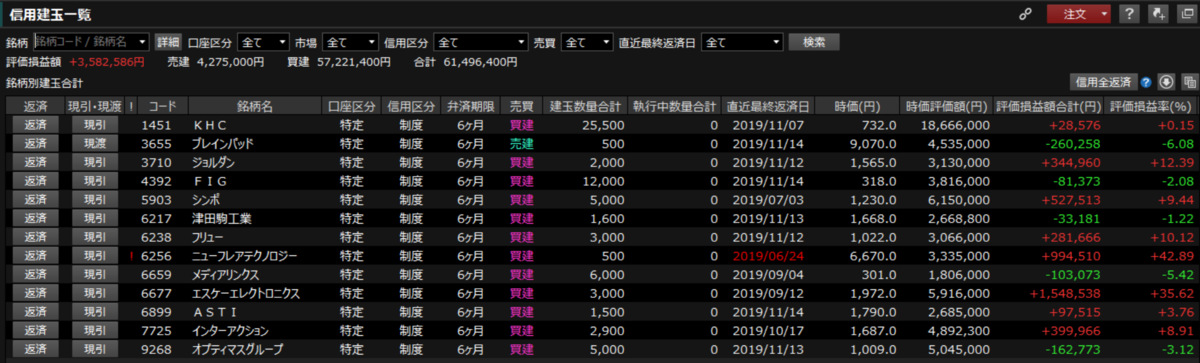
Task: Open help with the top question mark icon
Action: click(x=1129, y=14)
